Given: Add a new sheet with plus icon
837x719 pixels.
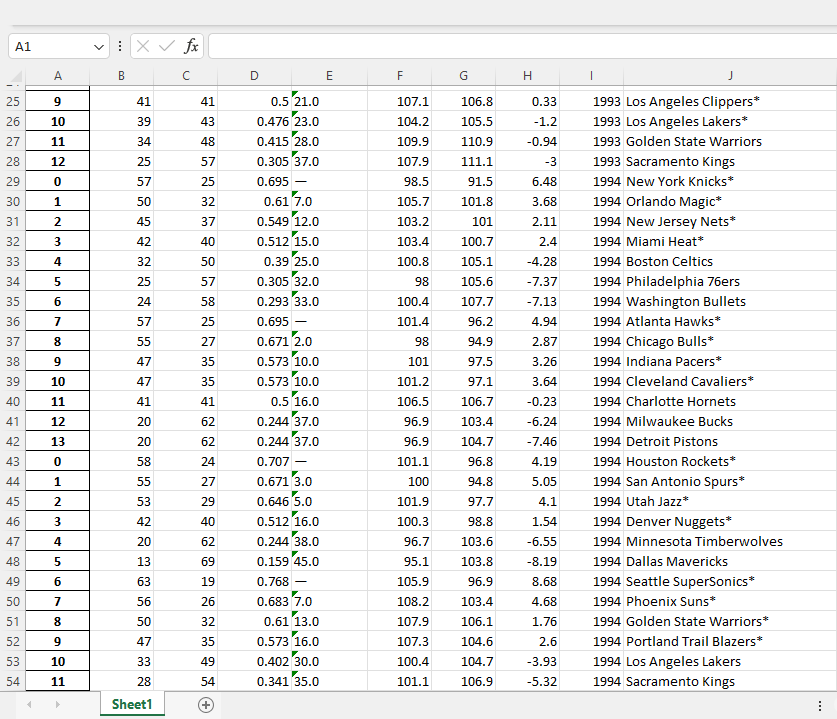Looking at the screenshot, I should (x=206, y=705).
